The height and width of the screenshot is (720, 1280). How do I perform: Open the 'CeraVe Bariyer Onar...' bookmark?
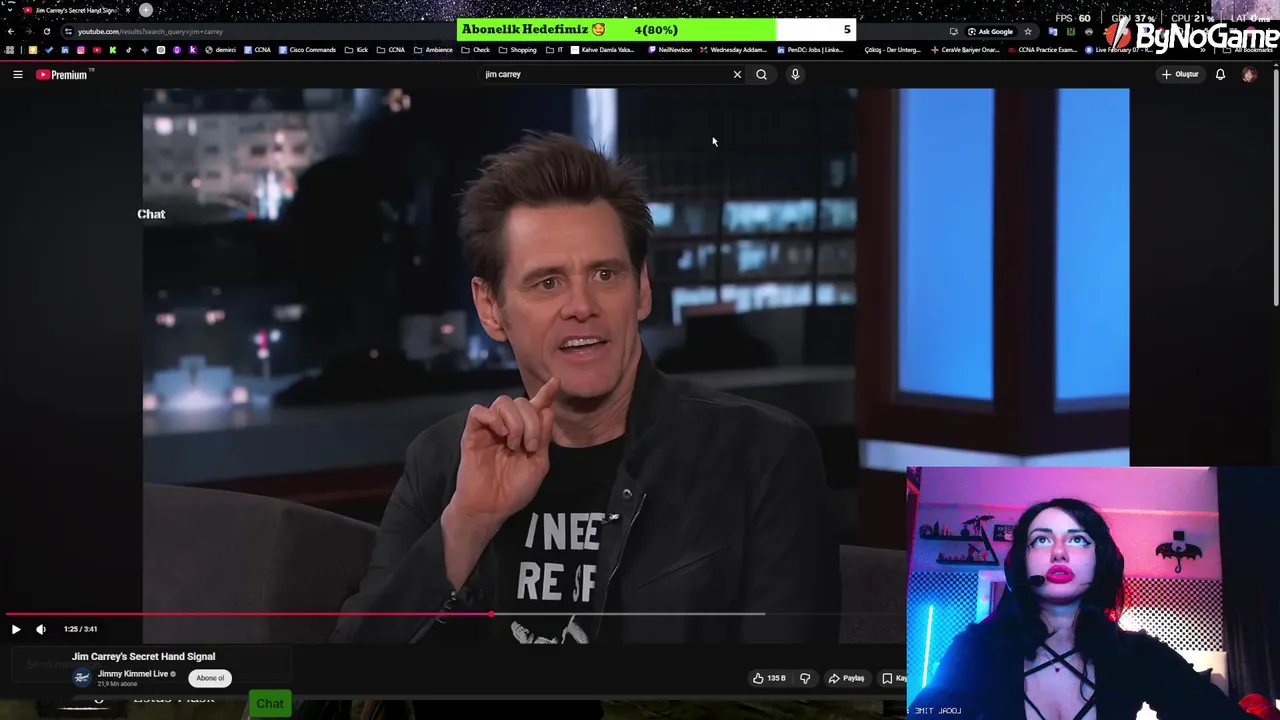[x=965, y=50]
